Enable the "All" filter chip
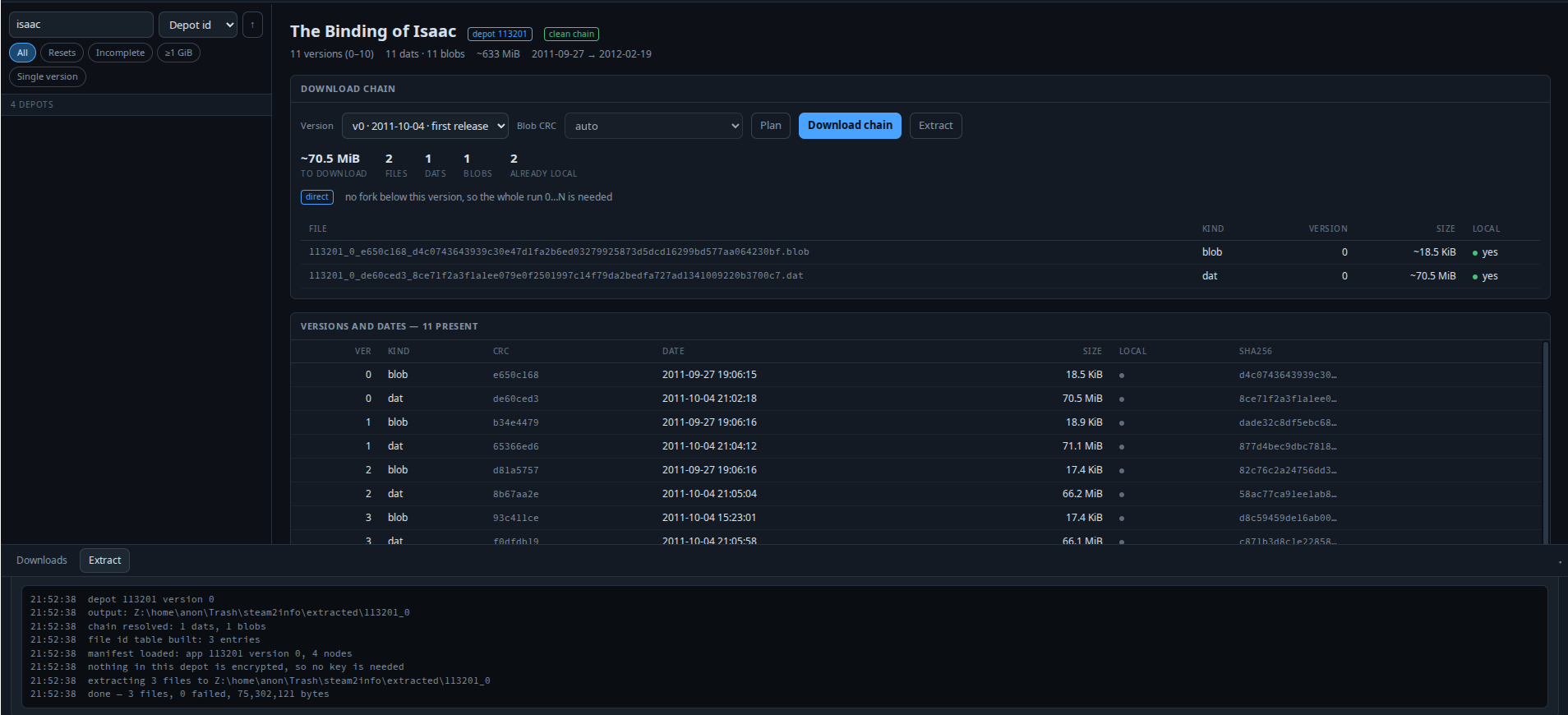The width and height of the screenshot is (1568, 715). [22, 53]
